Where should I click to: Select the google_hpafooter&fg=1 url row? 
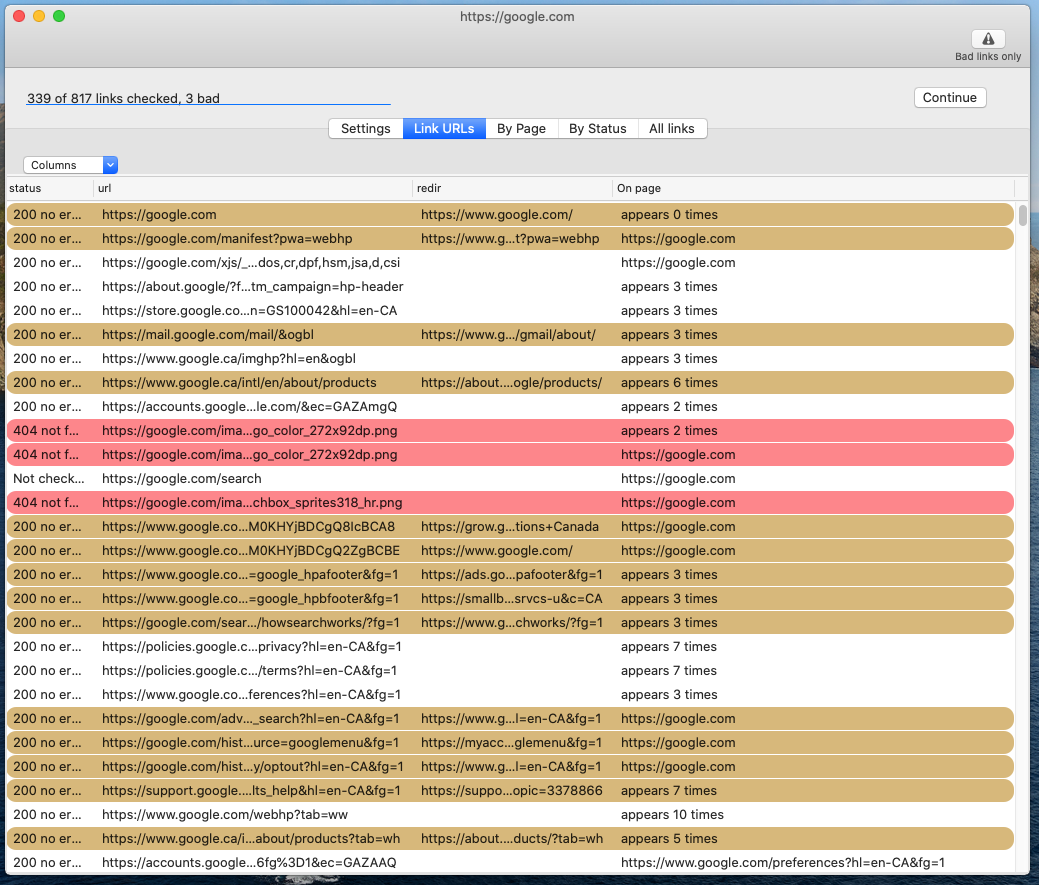point(510,574)
